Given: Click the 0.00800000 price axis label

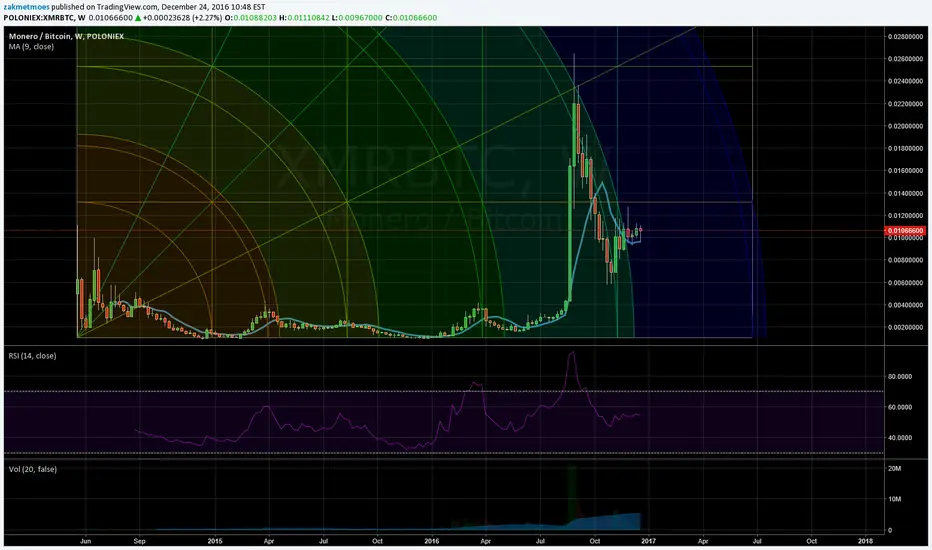Looking at the screenshot, I should click(x=906, y=260).
